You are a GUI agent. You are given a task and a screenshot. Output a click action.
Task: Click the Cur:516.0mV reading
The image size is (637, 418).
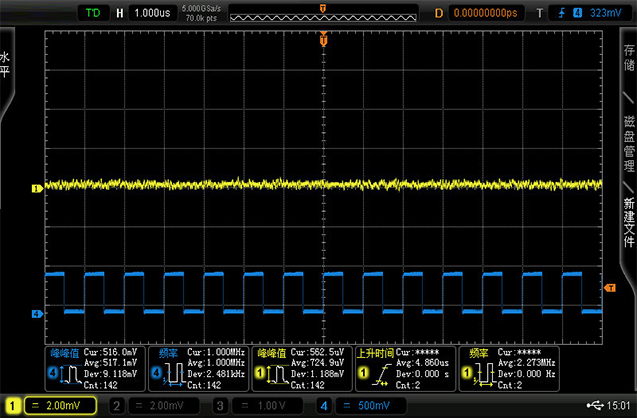(110, 352)
